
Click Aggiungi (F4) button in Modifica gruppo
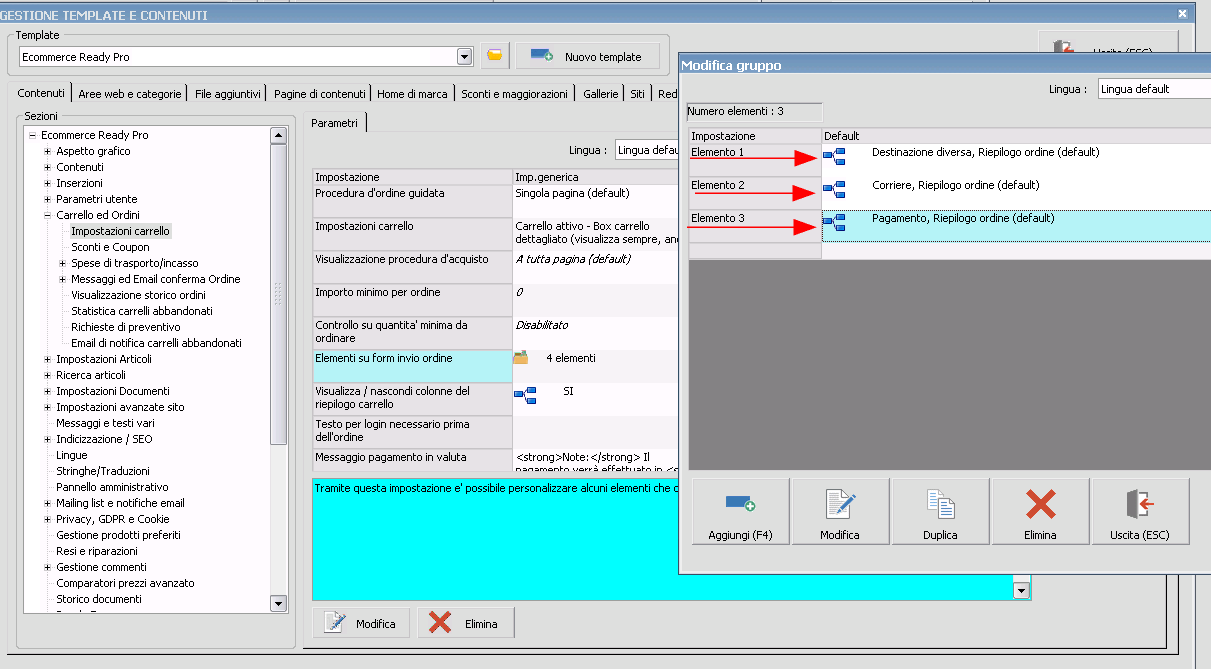coord(740,511)
